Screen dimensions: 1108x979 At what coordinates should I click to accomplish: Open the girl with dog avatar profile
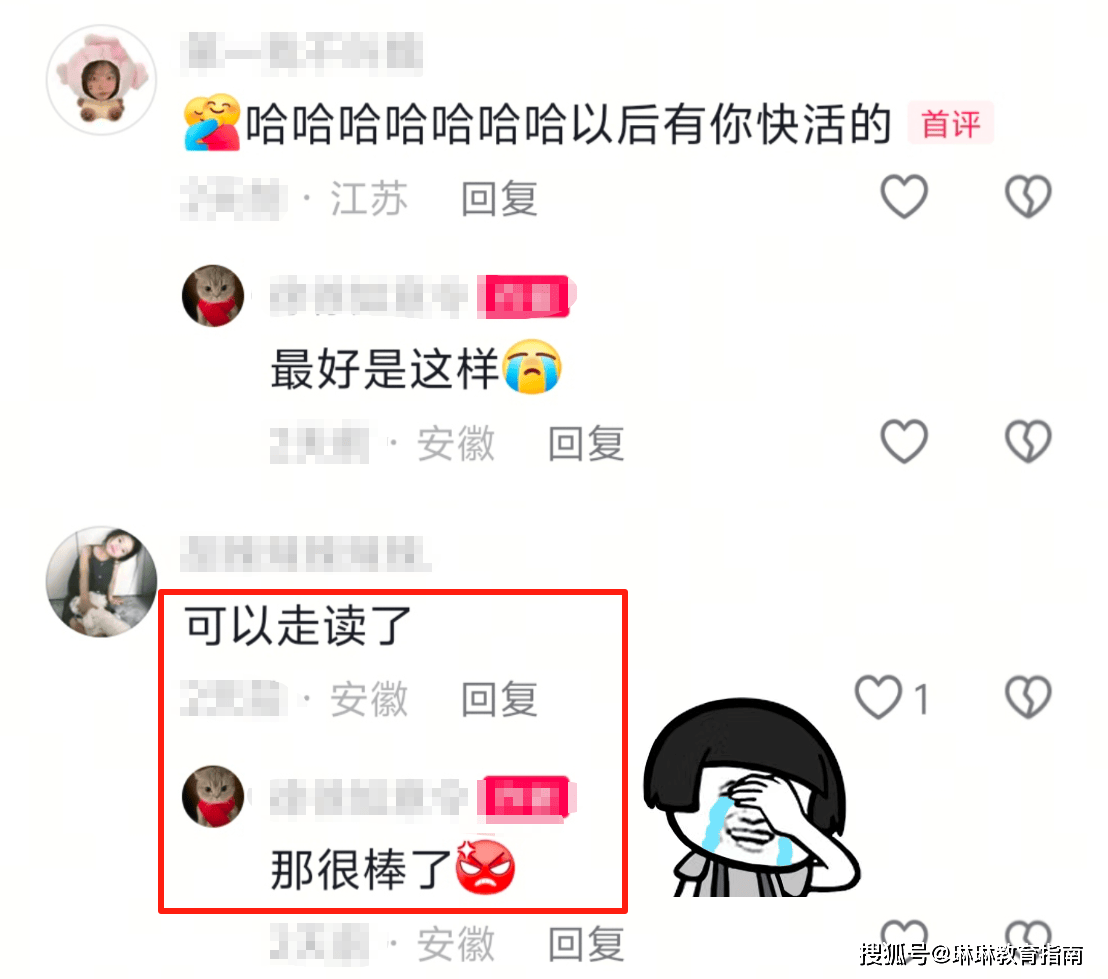(x=101, y=581)
